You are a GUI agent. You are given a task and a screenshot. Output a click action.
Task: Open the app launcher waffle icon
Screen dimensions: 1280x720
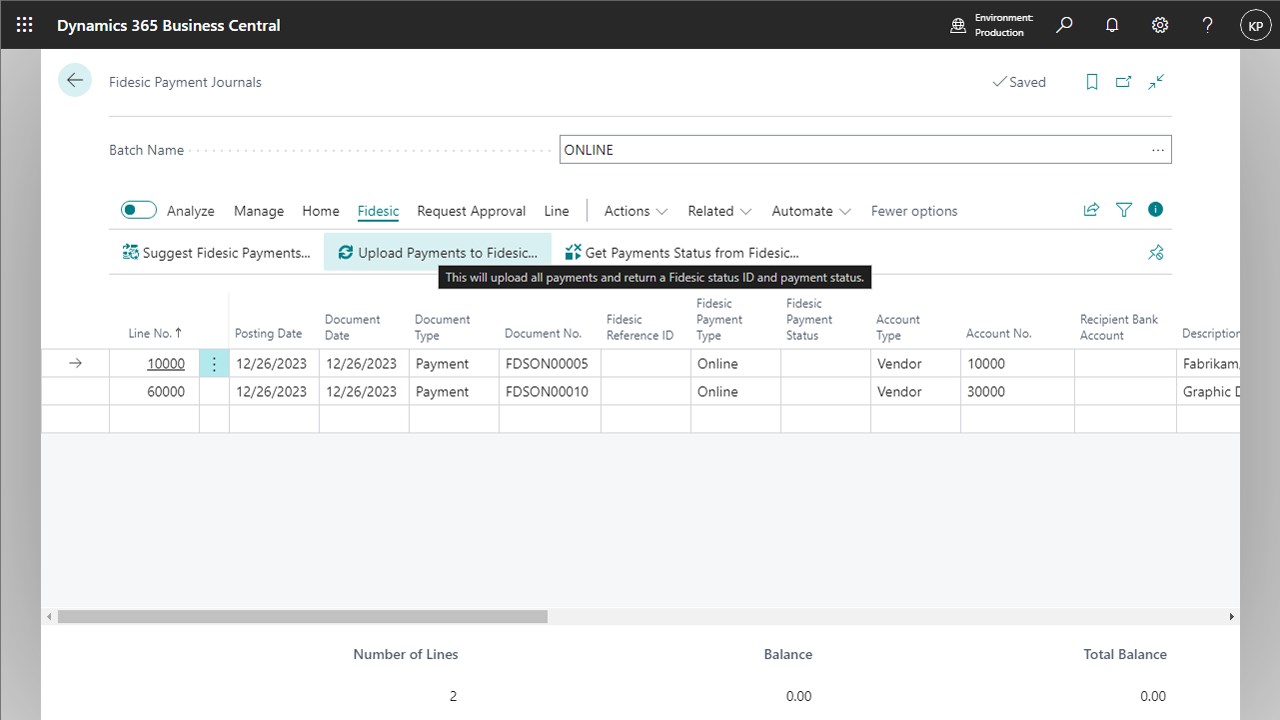[24, 25]
